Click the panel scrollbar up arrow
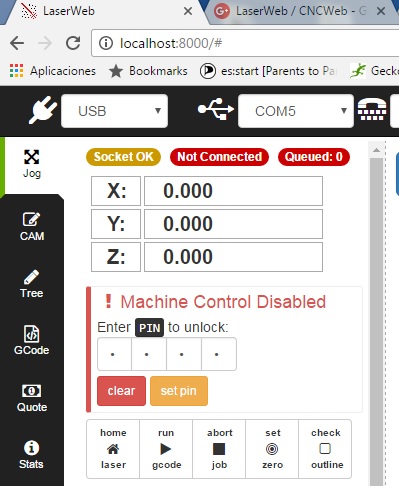399x486 pixels. coord(376,150)
